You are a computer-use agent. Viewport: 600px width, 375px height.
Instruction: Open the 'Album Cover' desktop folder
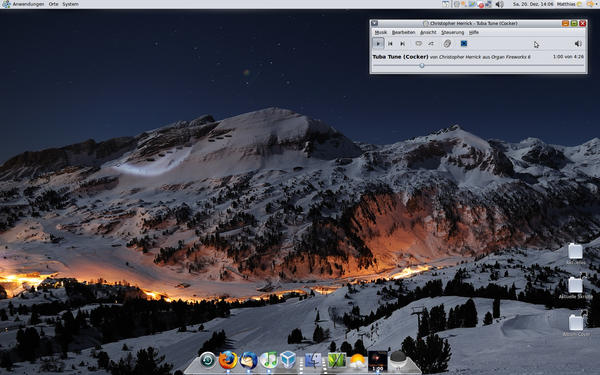pos(576,322)
